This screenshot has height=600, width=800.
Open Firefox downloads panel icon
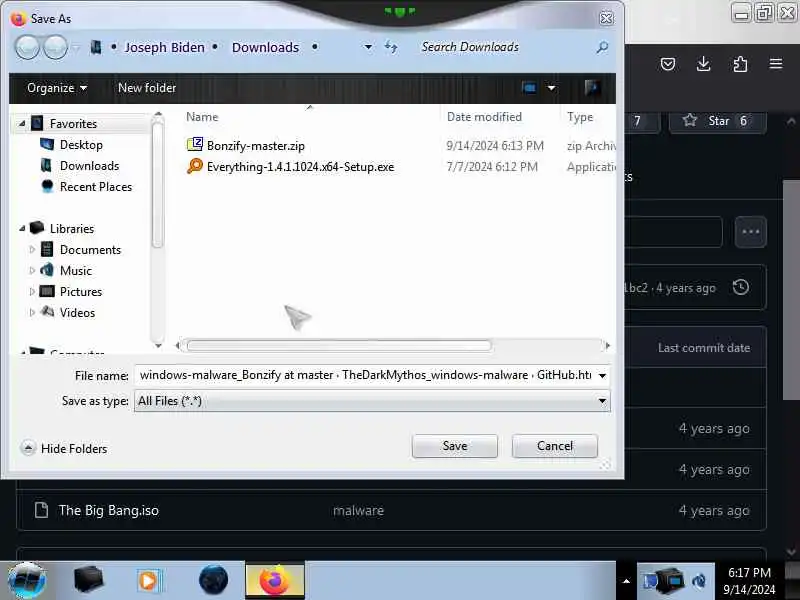pyautogui.click(x=704, y=64)
